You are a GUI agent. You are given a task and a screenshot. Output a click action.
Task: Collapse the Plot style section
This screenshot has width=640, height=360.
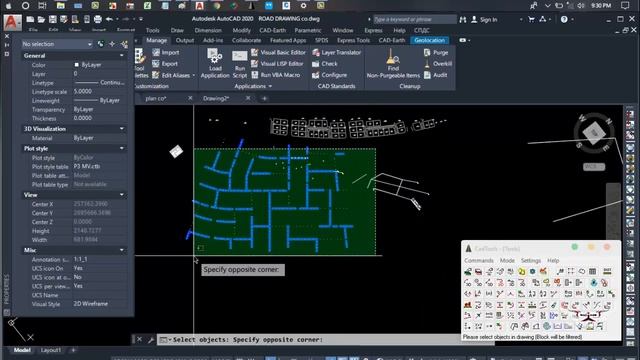[x=122, y=148]
